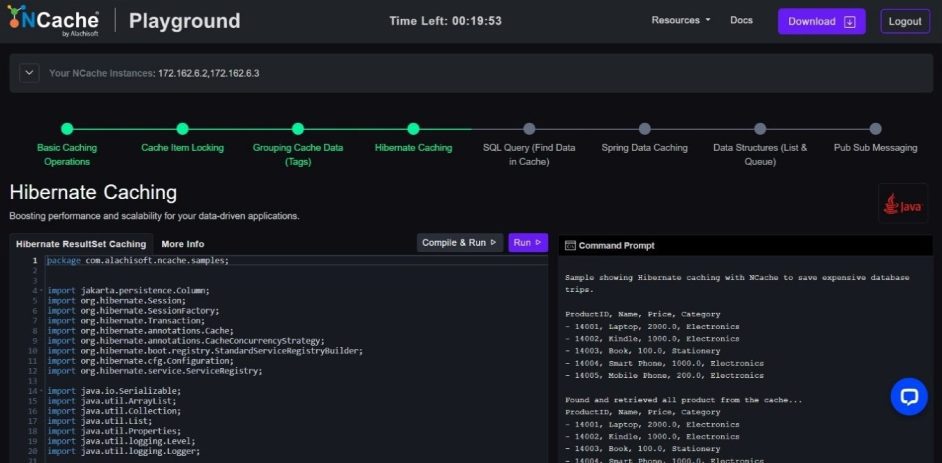Click the purple Run button

(527, 243)
